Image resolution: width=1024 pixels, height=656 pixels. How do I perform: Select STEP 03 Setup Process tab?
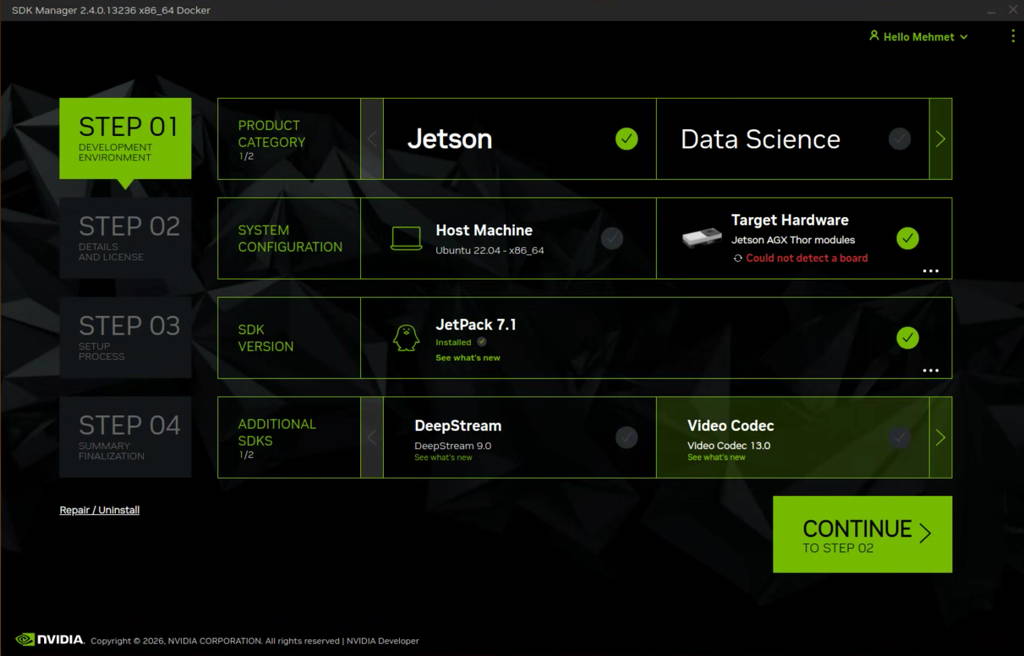[x=125, y=338]
